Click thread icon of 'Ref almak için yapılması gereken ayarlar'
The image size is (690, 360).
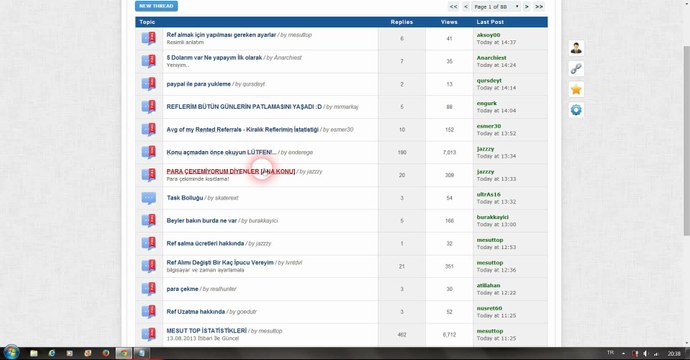[149, 38]
